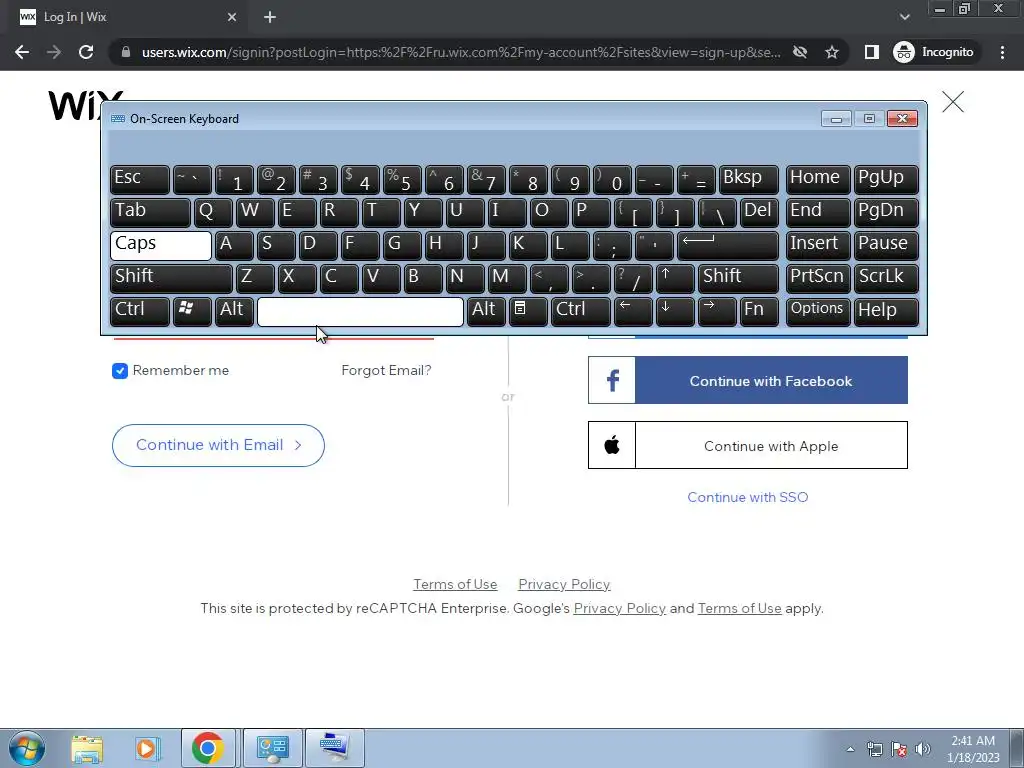Toggle the left Ctrl key

[x=139, y=312]
